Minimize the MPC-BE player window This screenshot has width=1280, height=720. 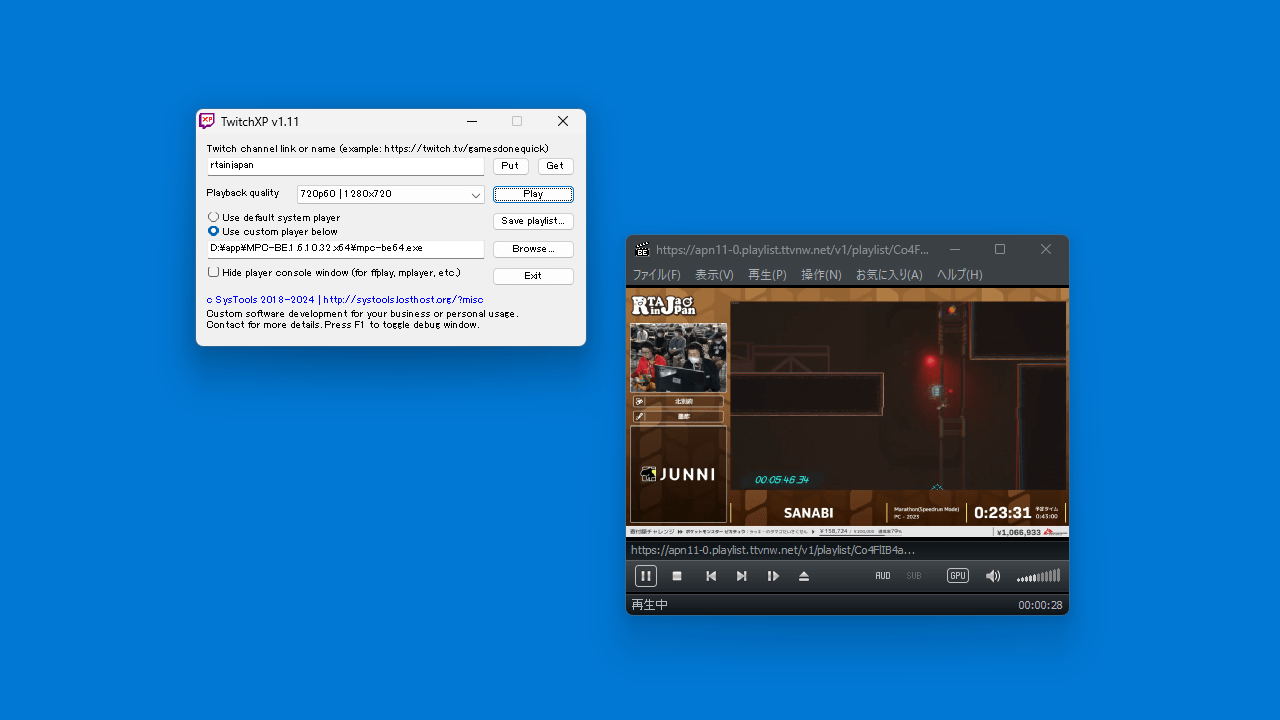pos(955,249)
